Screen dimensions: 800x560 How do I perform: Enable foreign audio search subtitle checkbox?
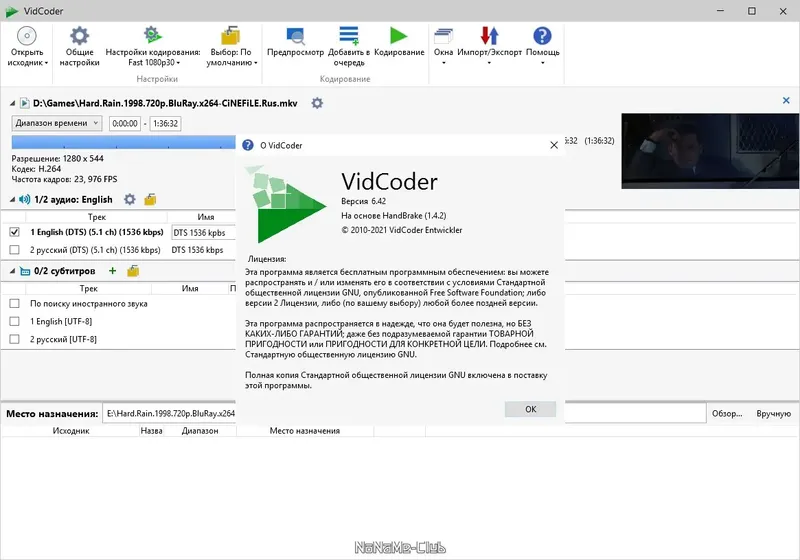14,303
